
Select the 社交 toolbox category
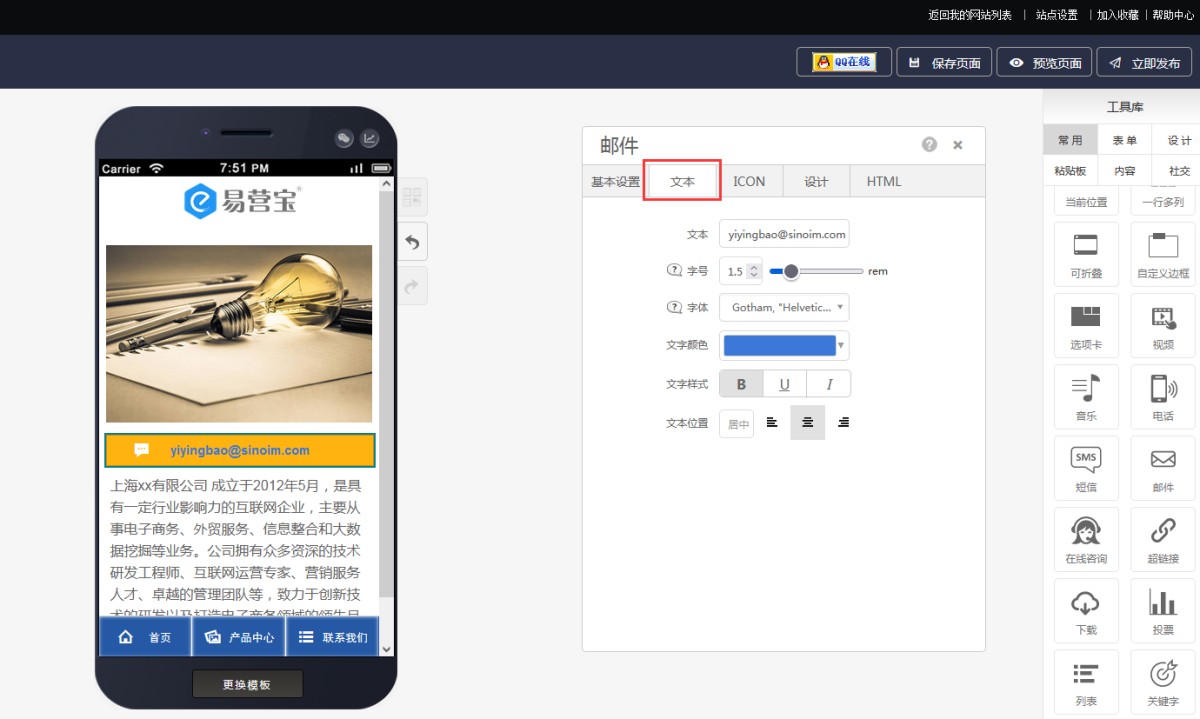click(x=1179, y=170)
